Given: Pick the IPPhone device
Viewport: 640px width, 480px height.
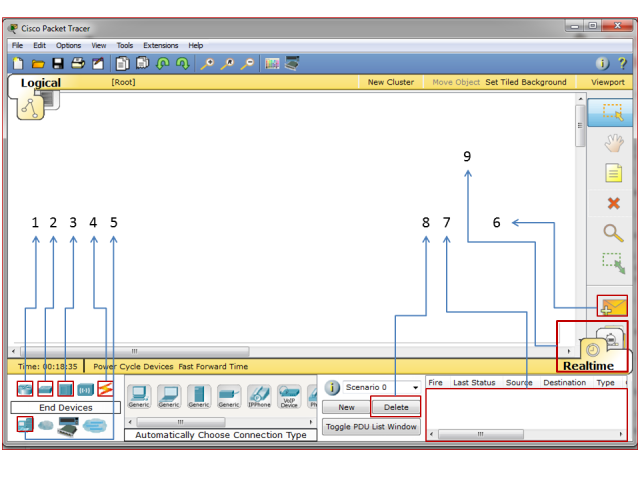Looking at the screenshot, I should click(259, 396).
